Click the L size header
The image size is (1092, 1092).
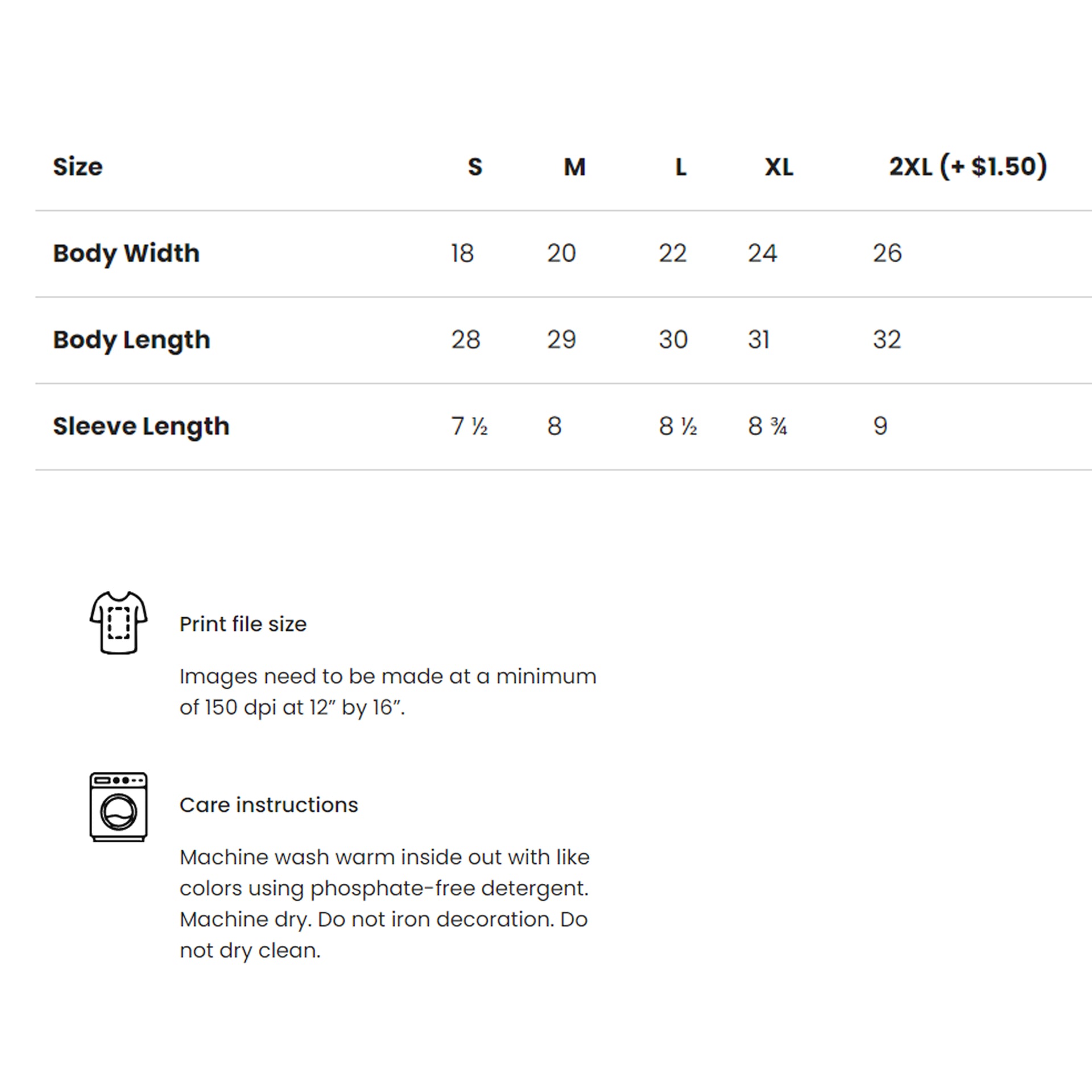tap(681, 167)
